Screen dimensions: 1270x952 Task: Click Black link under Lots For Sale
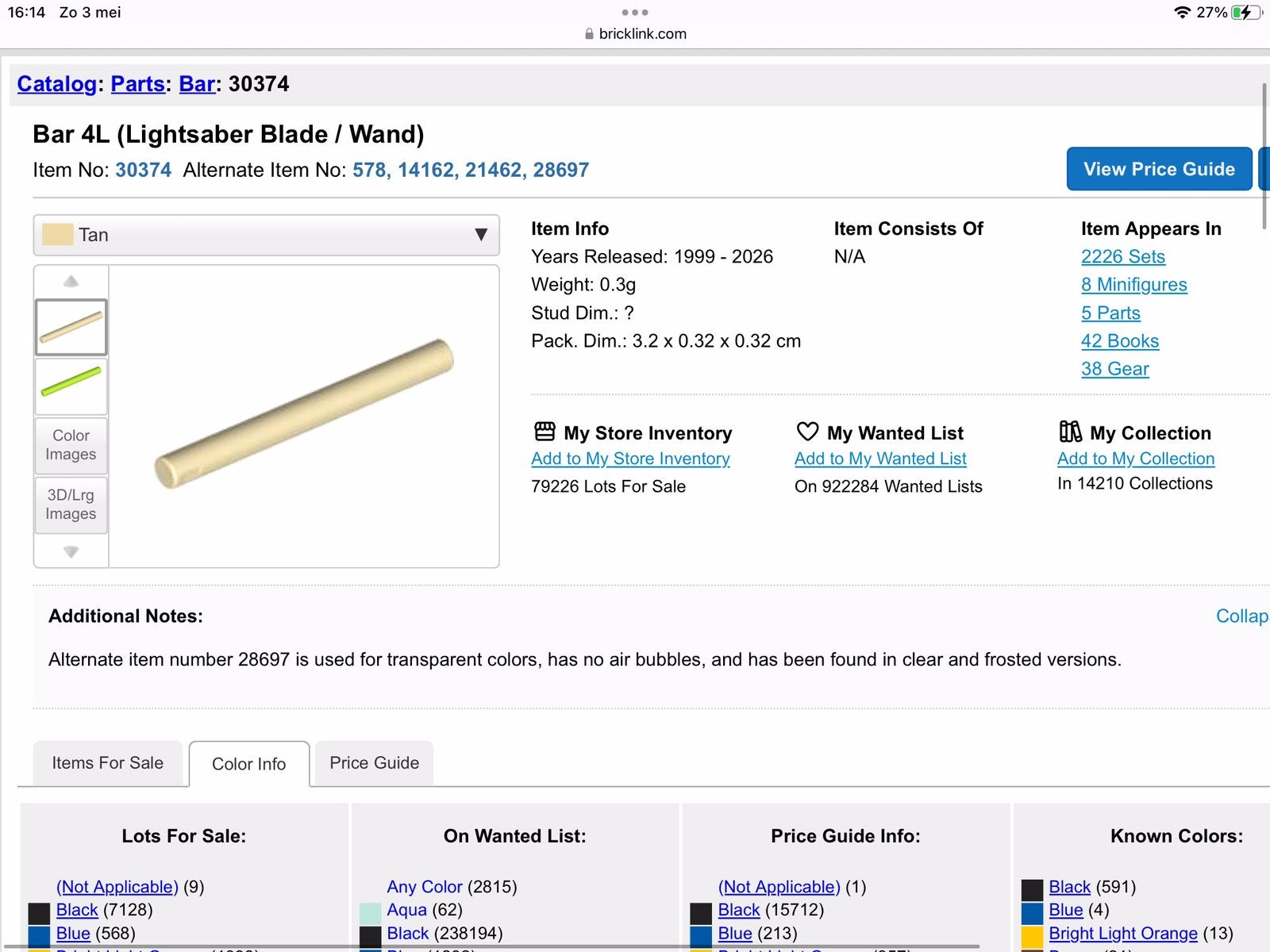click(77, 909)
